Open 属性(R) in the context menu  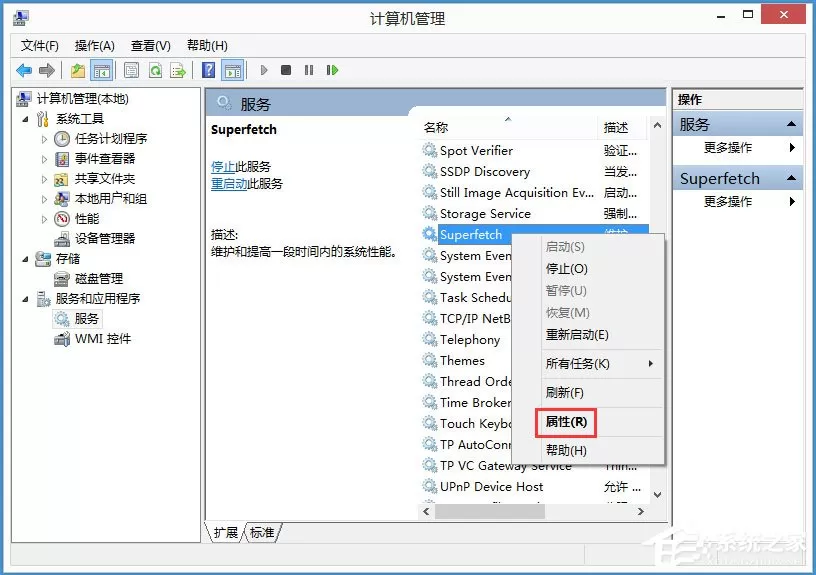click(566, 421)
